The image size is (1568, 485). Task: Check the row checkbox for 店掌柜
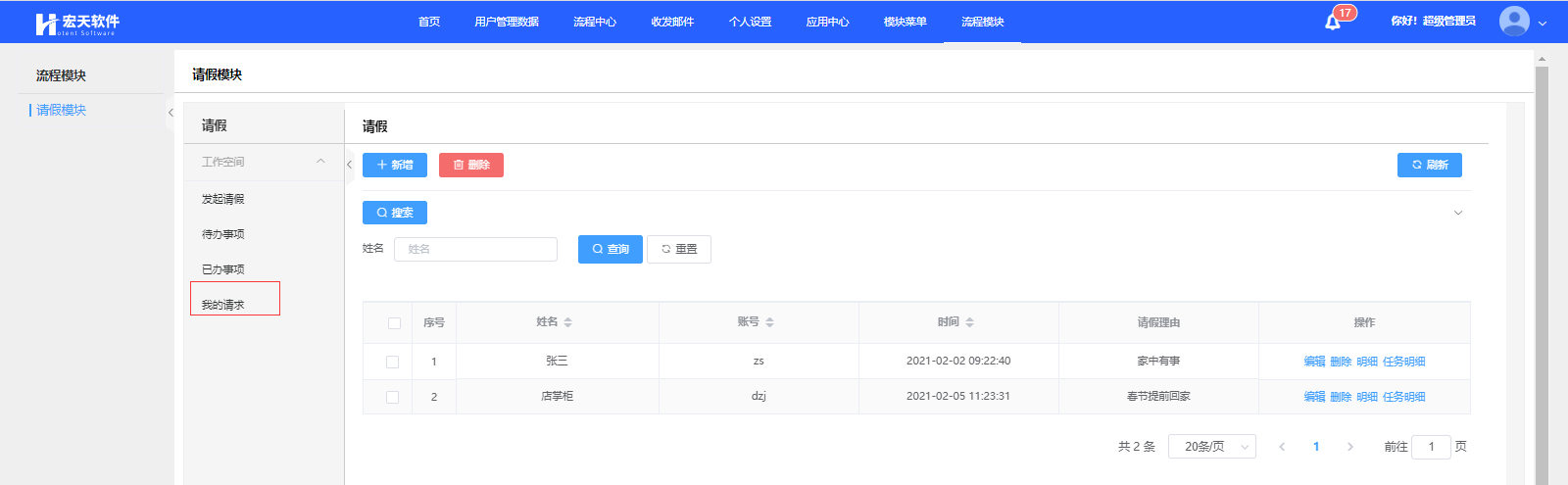click(393, 397)
